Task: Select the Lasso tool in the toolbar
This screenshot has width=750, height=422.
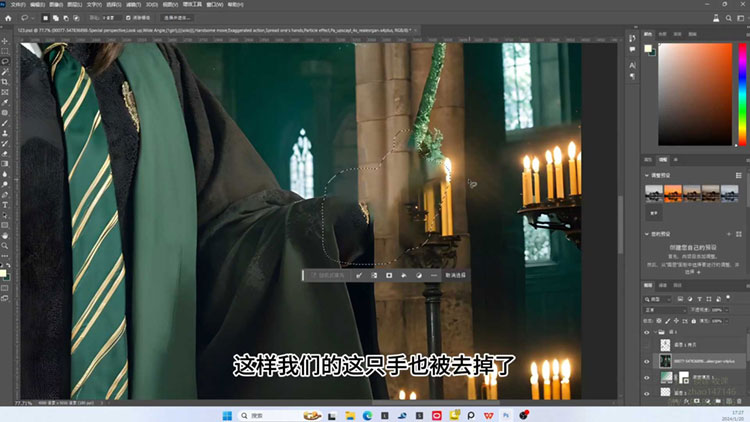Action: click(x=5, y=61)
